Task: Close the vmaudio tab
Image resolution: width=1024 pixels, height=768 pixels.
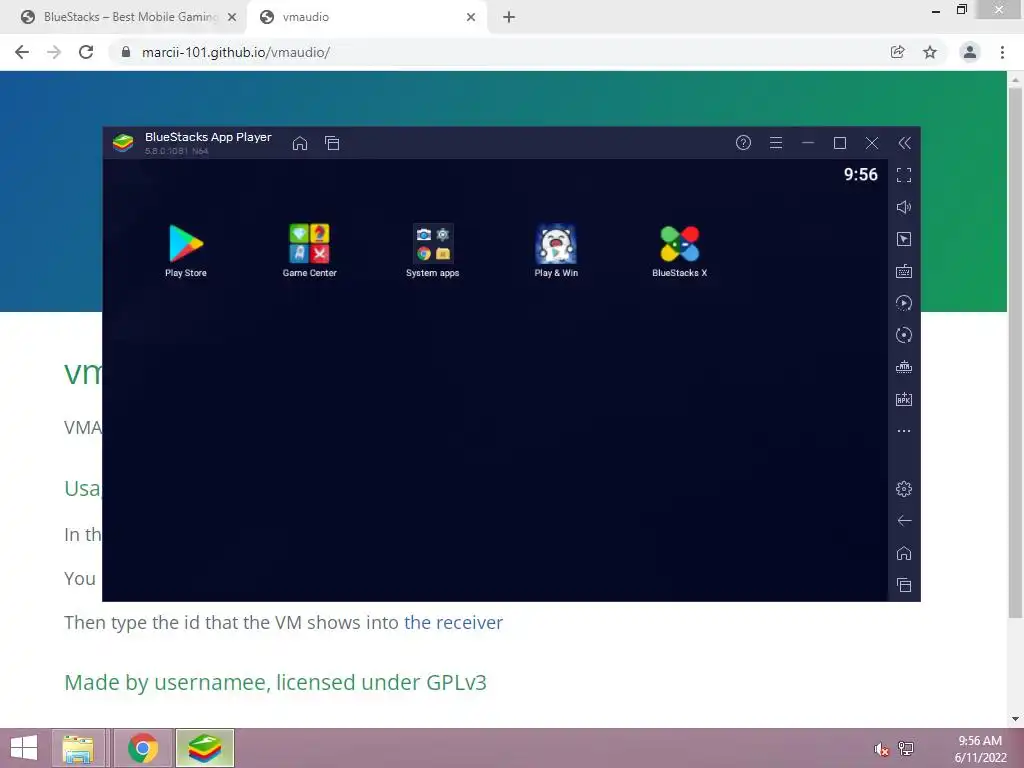Action: coord(471,17)
